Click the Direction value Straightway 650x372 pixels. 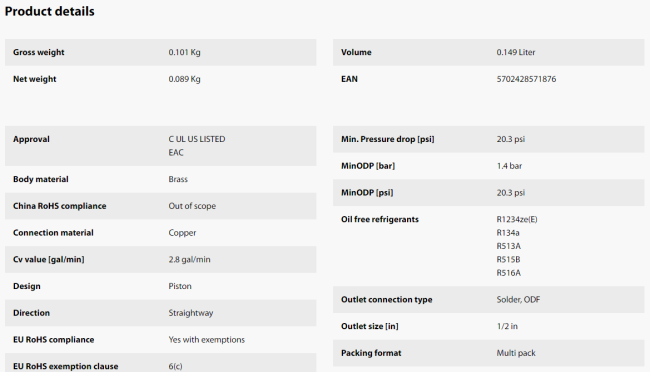click(x=191, y=313)
